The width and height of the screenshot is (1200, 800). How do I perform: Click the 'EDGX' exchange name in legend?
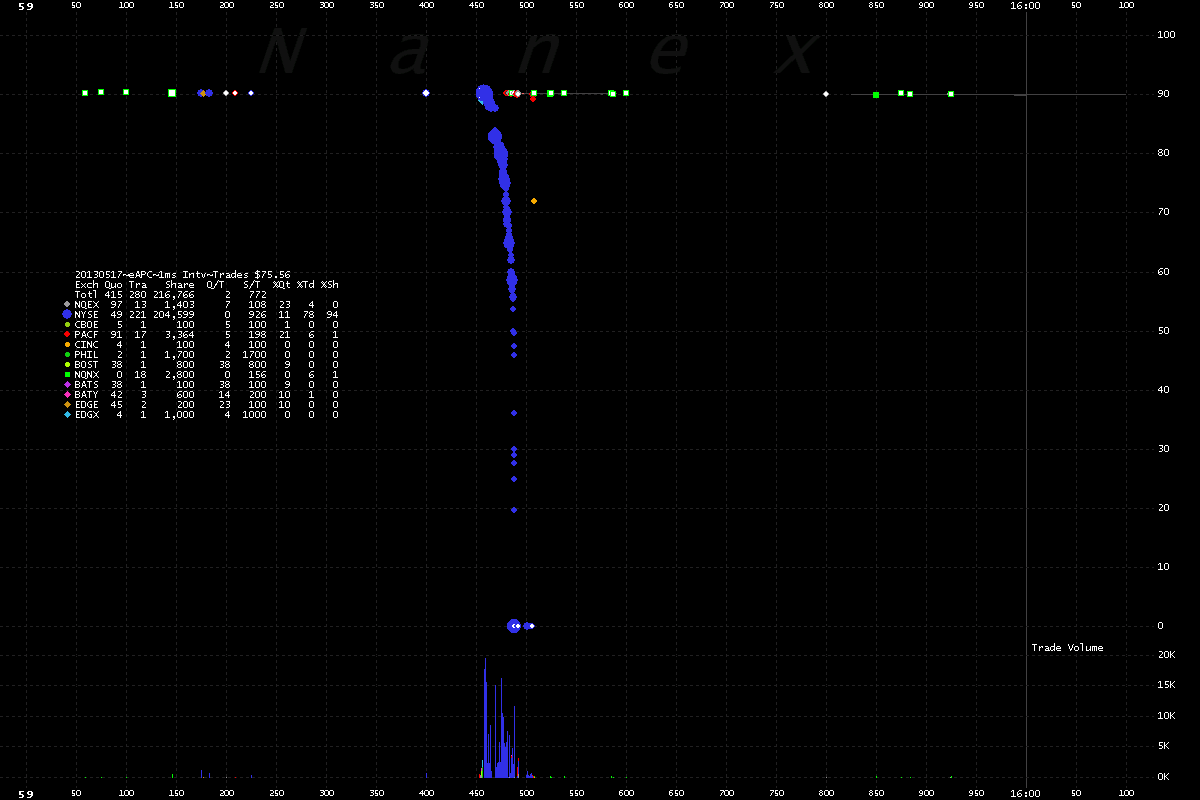point(87,414)
